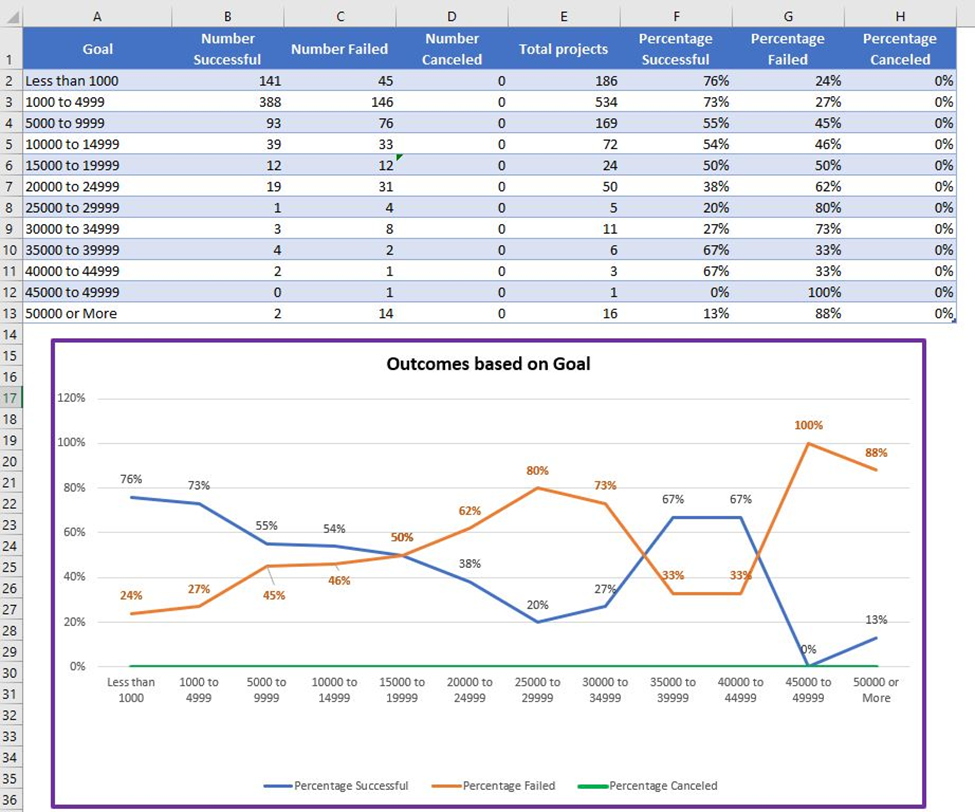The width and height of the screenshot is (975, 812).
Task: Select the cell showing 100% in Percentage Failed
Action: 788,292
